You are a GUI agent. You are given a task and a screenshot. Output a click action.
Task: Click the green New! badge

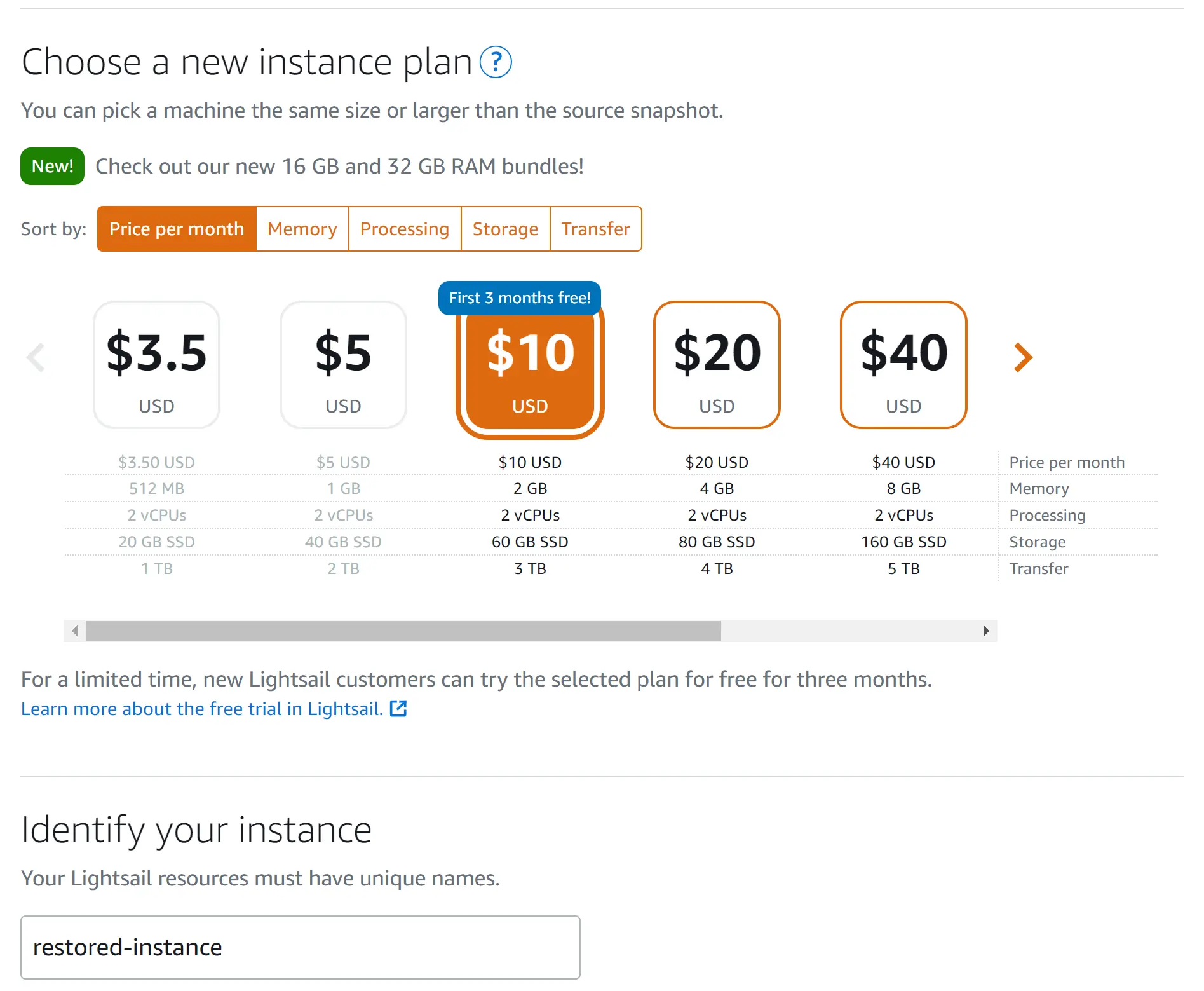[53, 166]
